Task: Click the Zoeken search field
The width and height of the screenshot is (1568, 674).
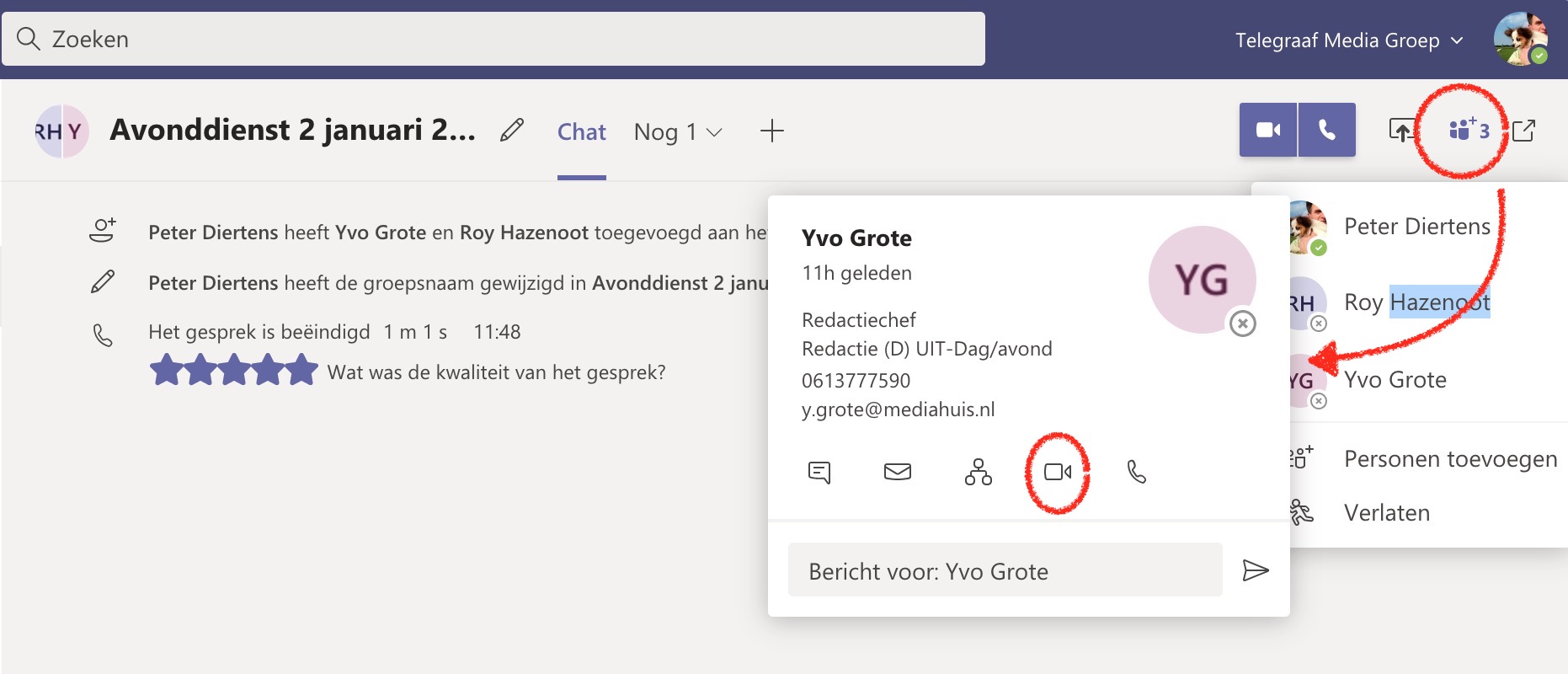Action: (x=493, y=40)
